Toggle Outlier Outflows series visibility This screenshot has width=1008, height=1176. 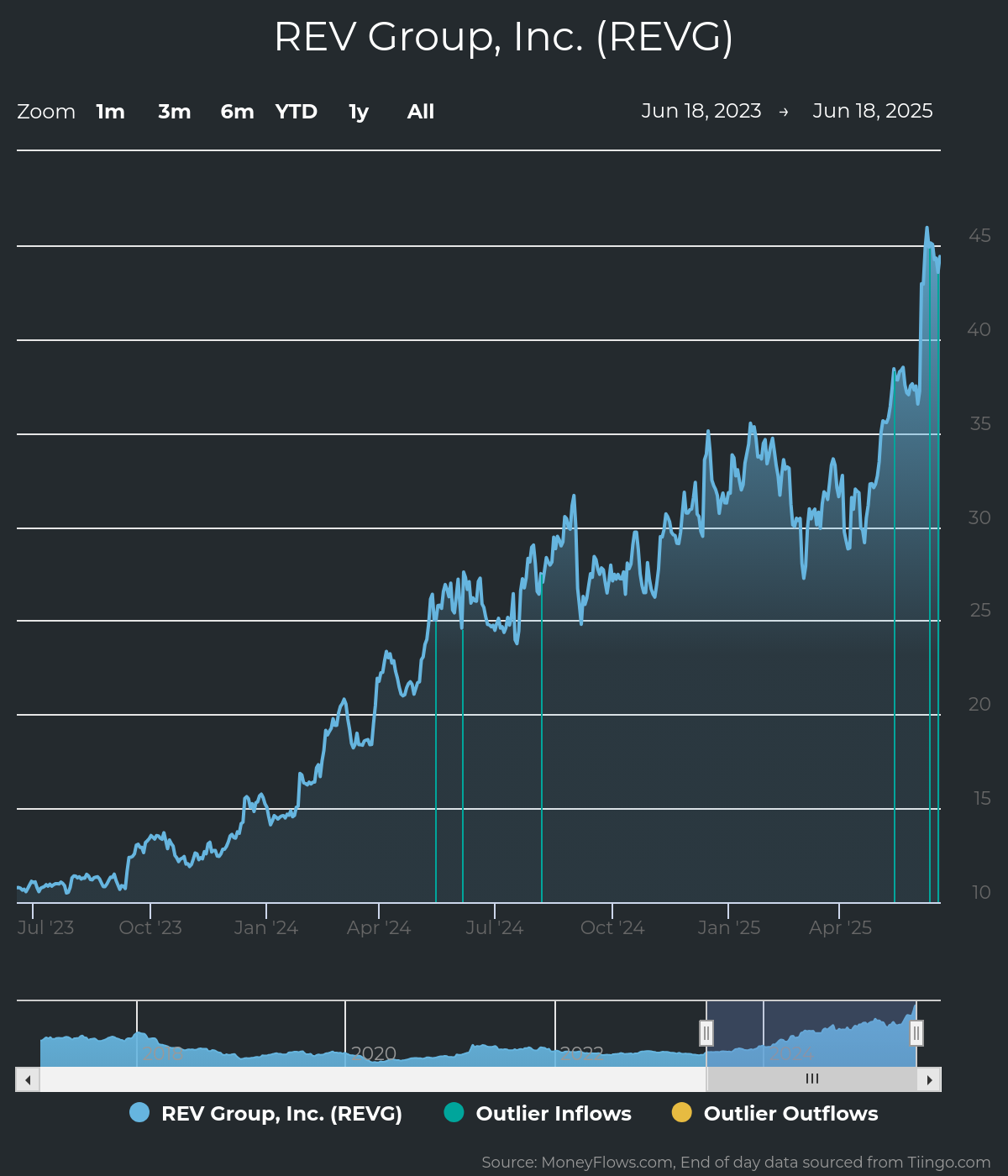(x=775, y=1113)
